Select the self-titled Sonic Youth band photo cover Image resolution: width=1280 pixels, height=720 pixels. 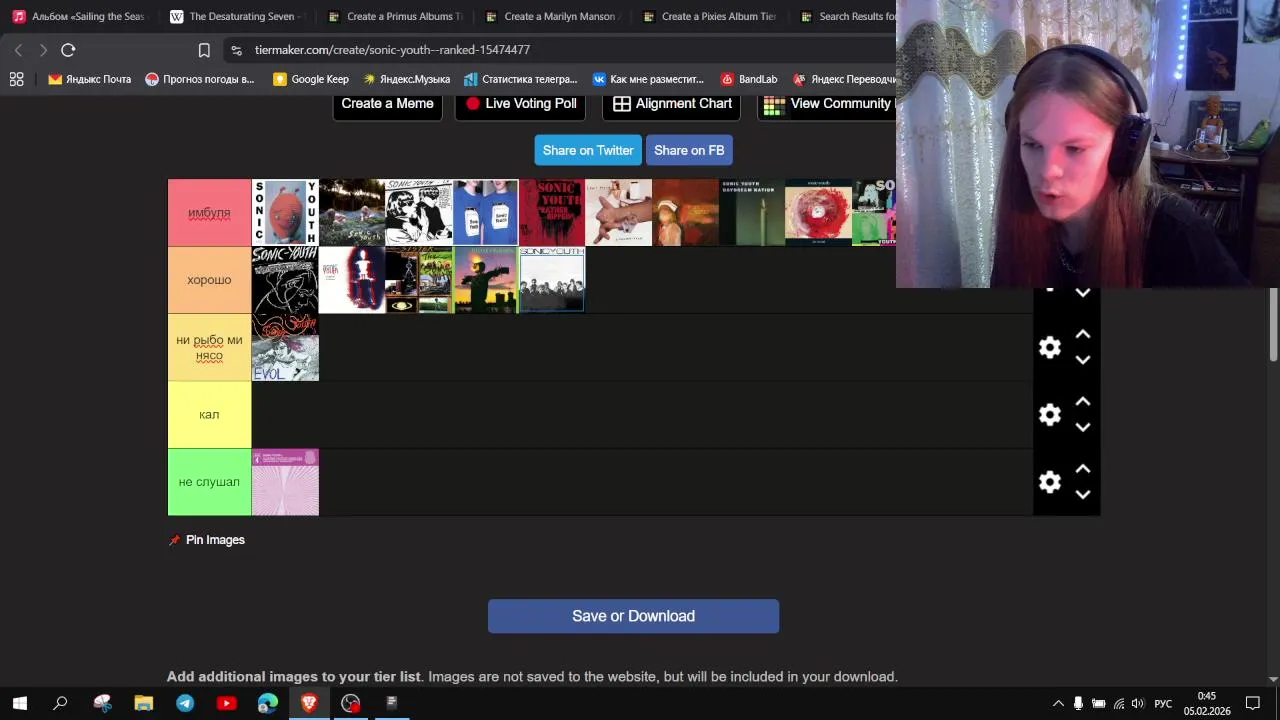pos(552,280)
